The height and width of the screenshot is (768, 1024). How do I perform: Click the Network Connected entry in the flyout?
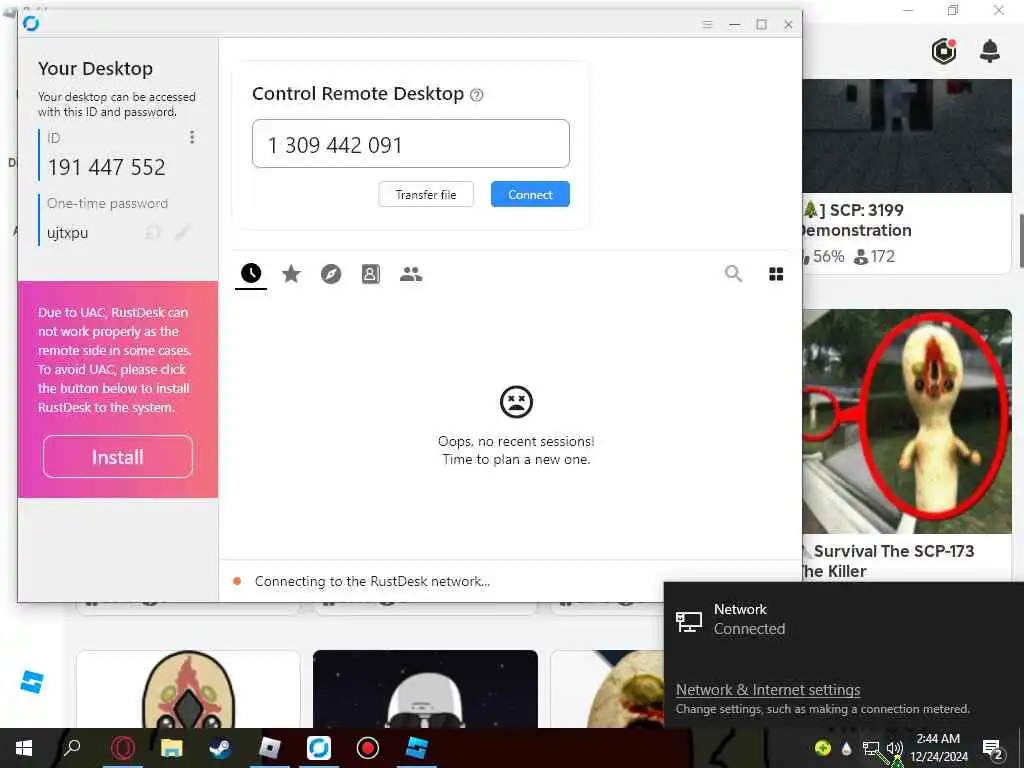pos(844,619)
